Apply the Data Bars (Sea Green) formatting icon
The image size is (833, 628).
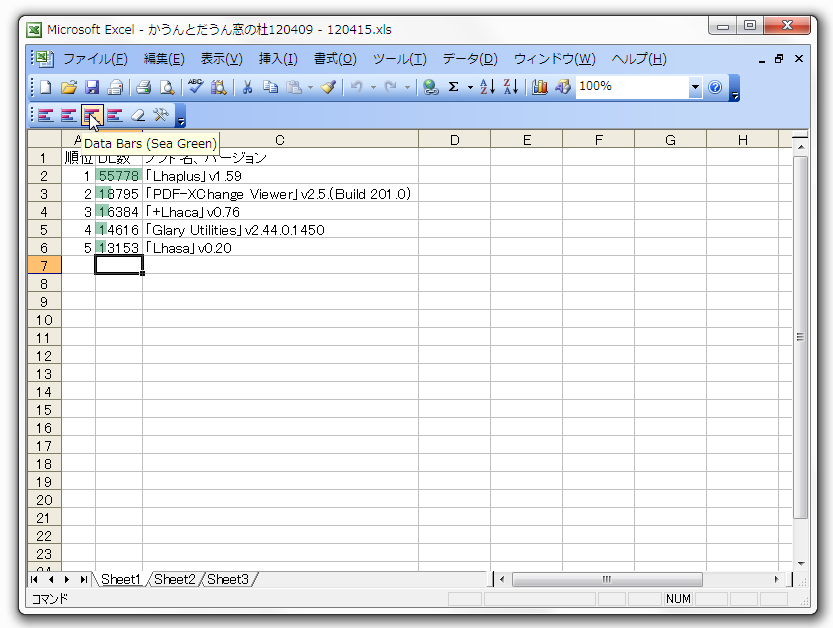[x=92, y=115]
